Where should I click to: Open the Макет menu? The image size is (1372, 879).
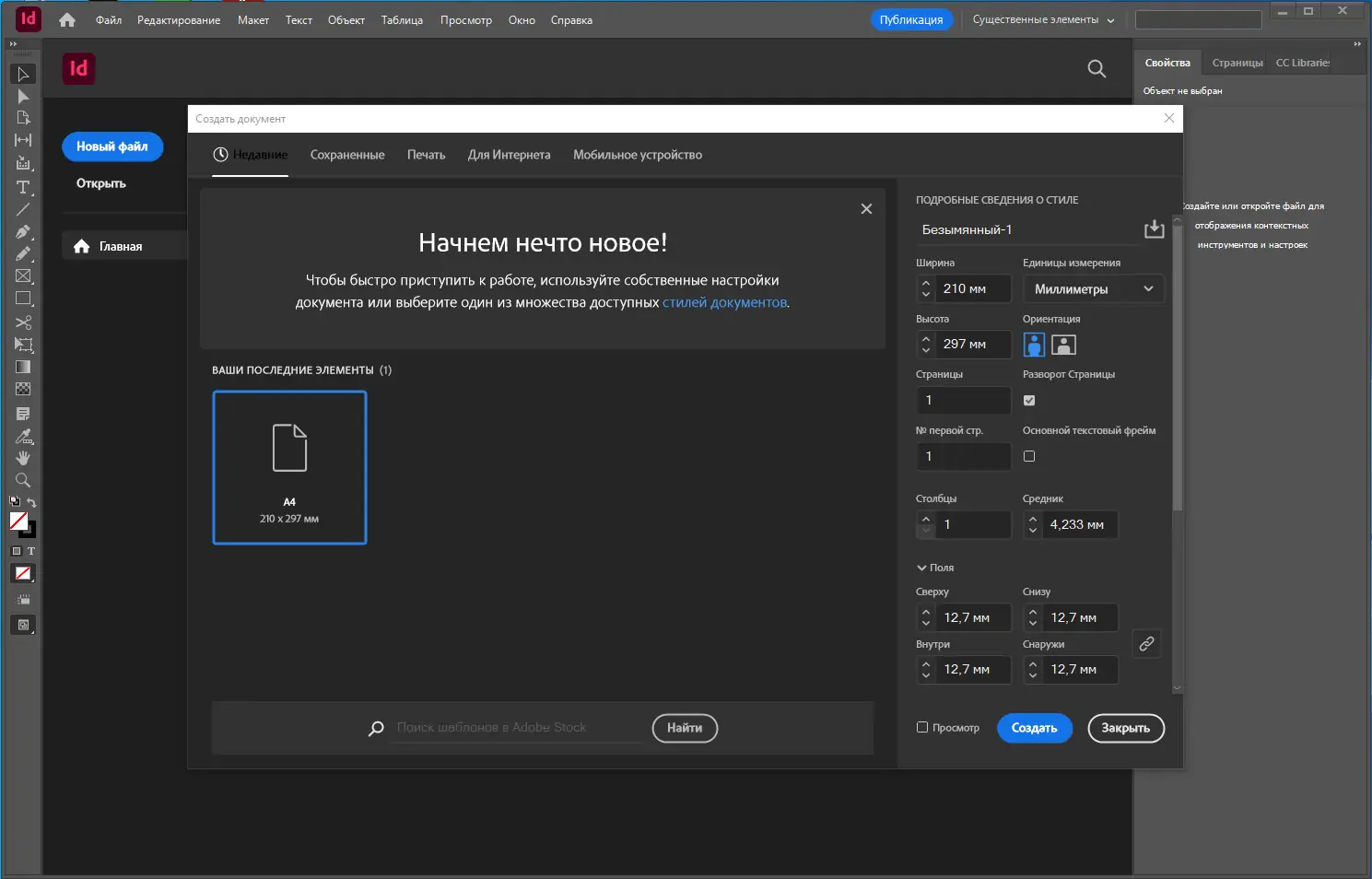coord(252,19)
